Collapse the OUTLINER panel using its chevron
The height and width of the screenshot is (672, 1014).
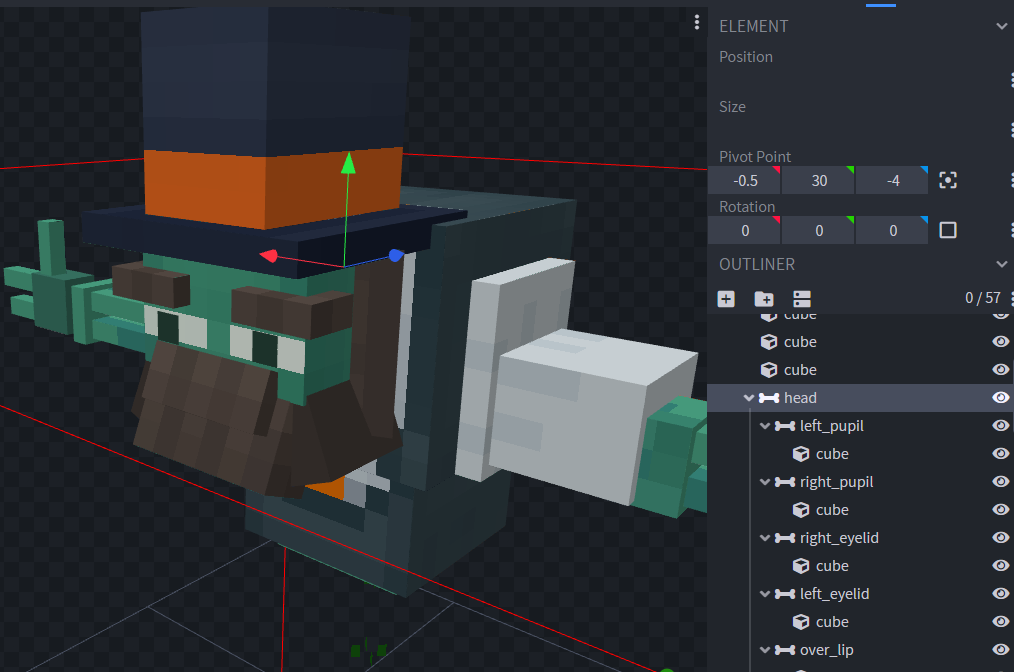pyautogui.click(x=1002, y=265)
